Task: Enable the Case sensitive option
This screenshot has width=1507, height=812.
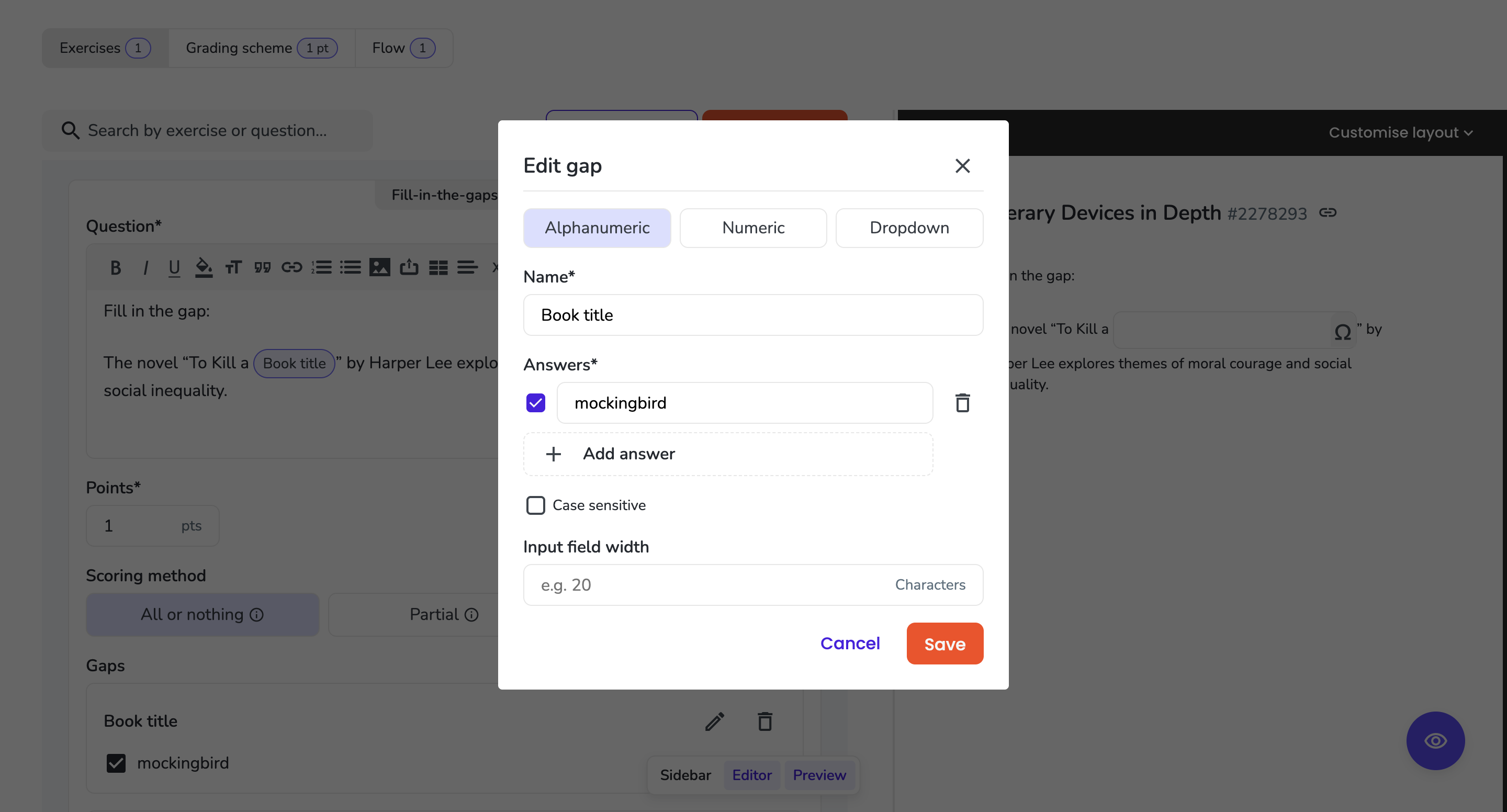Action: pos(535,505)
